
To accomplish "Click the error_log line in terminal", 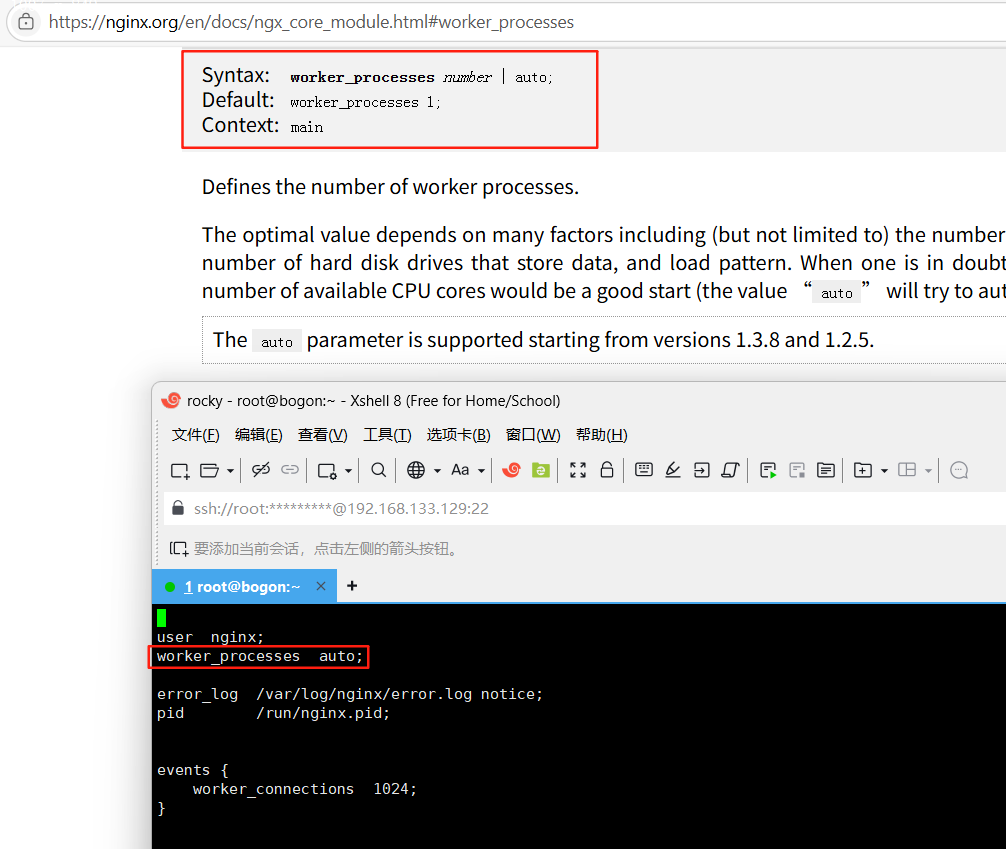I will point(350,694).
